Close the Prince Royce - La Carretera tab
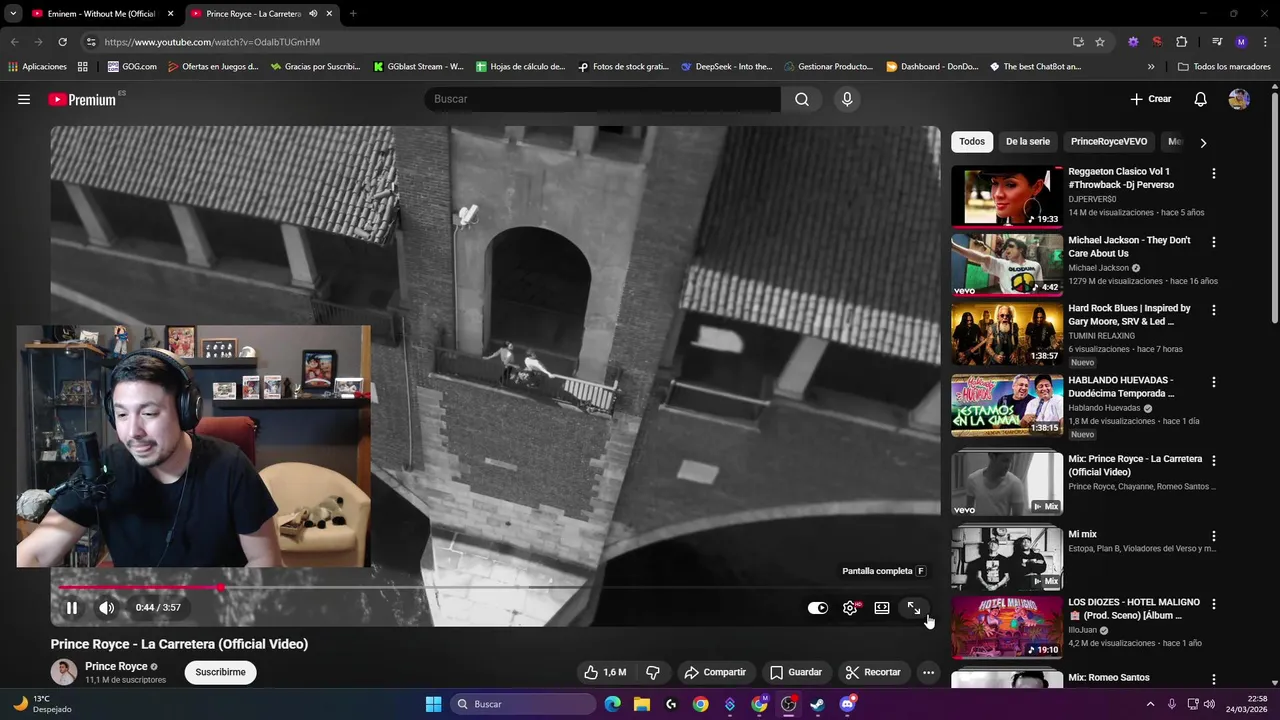1280x720 pixels. (x=329, y=14)
